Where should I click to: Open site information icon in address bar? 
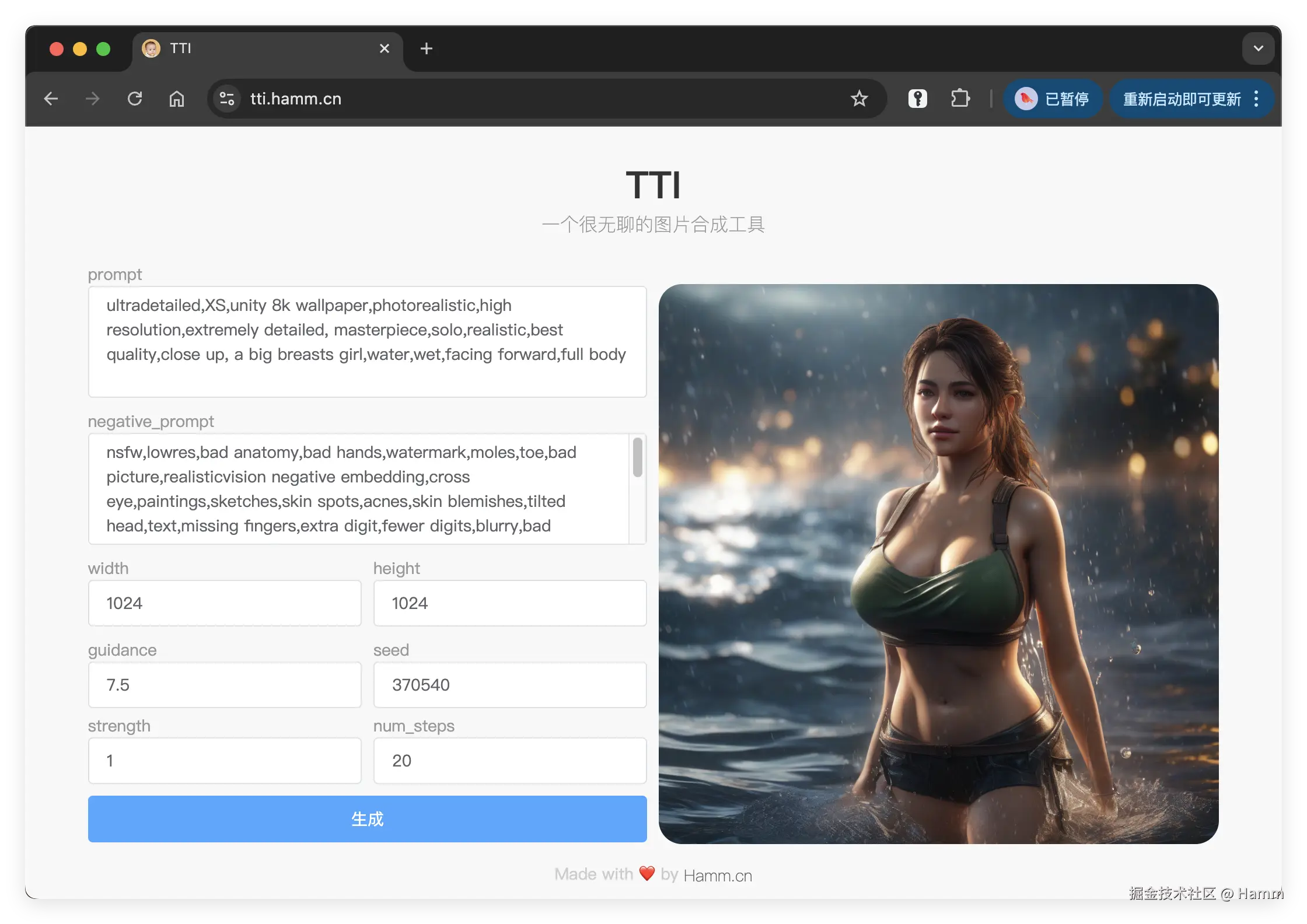pos(227,99)
